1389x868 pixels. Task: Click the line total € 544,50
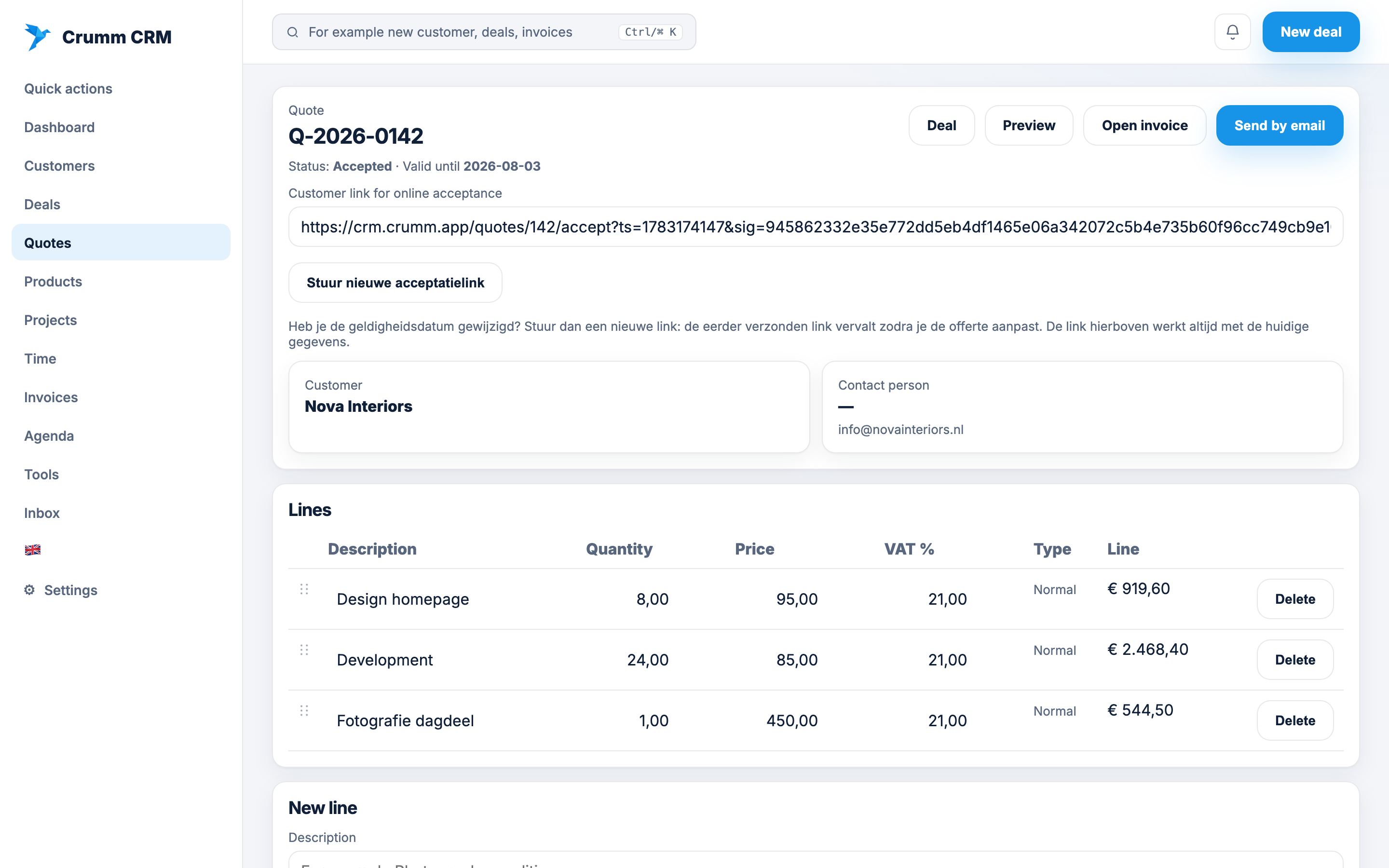click(x=1140, y=710)
